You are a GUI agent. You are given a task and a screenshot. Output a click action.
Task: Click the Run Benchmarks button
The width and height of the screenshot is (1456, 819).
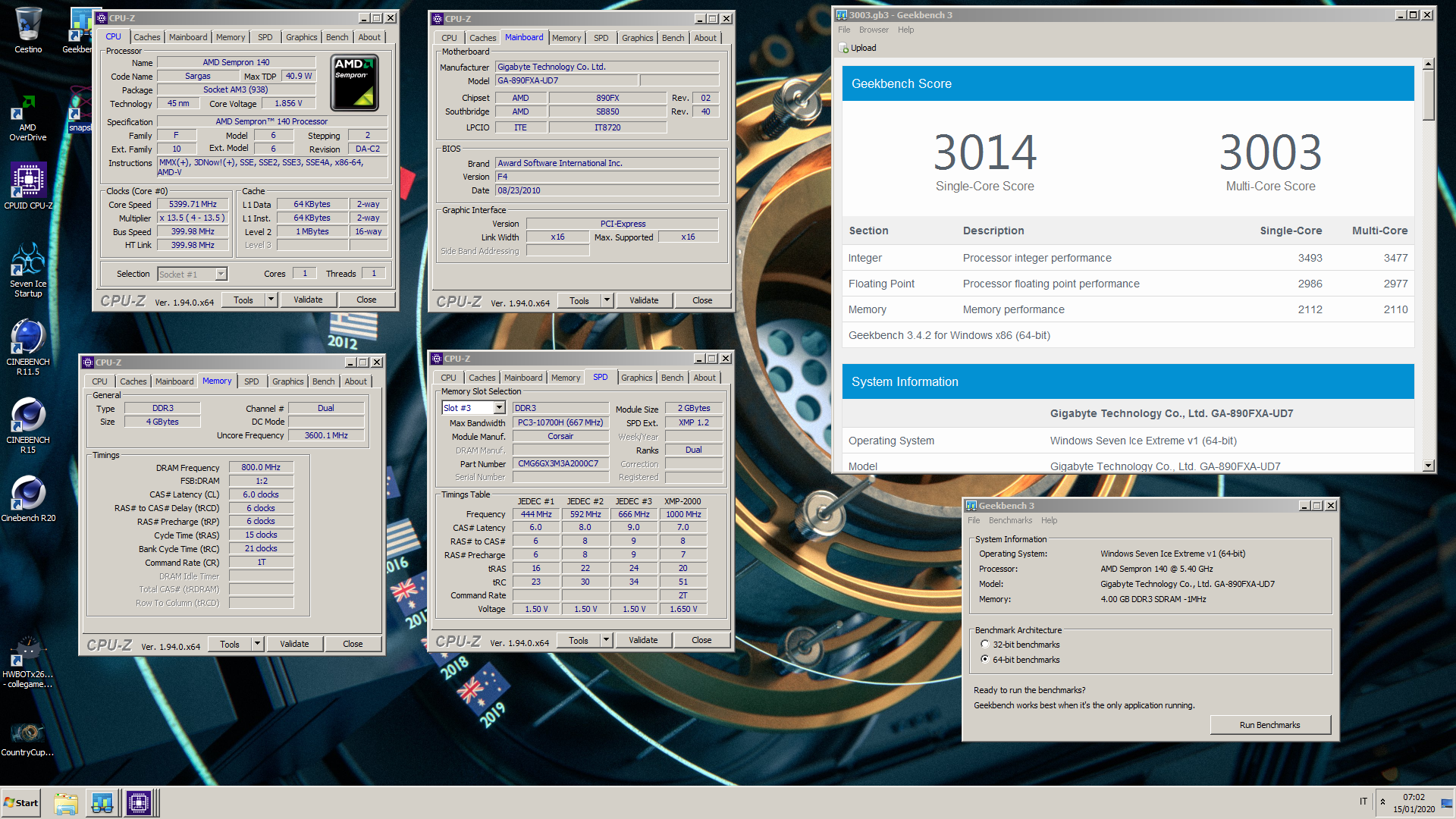coord(1270,725)
